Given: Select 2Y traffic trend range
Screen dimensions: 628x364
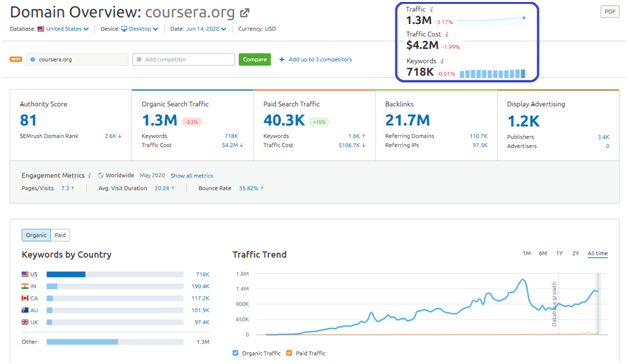Looking at the screenshot, I should [x=576, y=253].
